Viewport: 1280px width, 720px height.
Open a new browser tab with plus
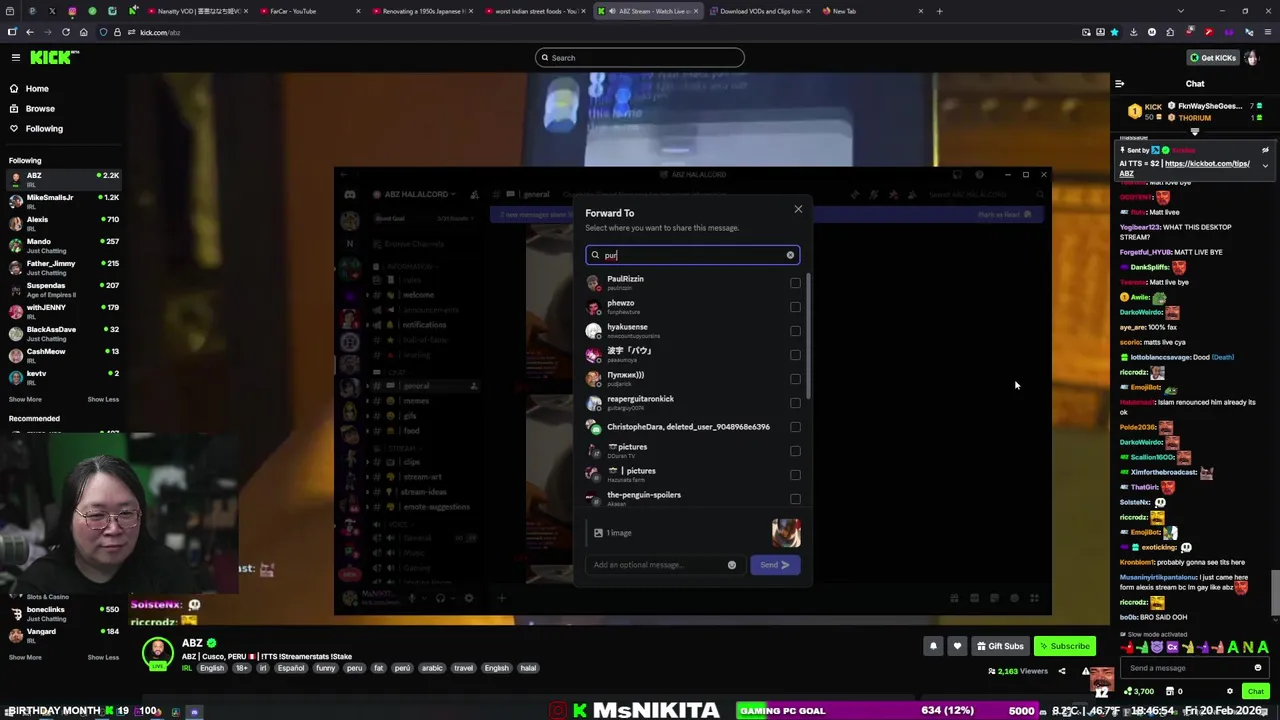tap(939, 11)
